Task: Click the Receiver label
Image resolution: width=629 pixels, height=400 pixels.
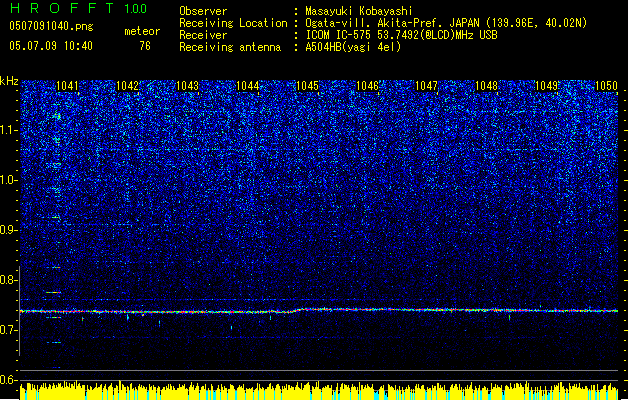Action: pyautogui.click(x=203, y=35)
